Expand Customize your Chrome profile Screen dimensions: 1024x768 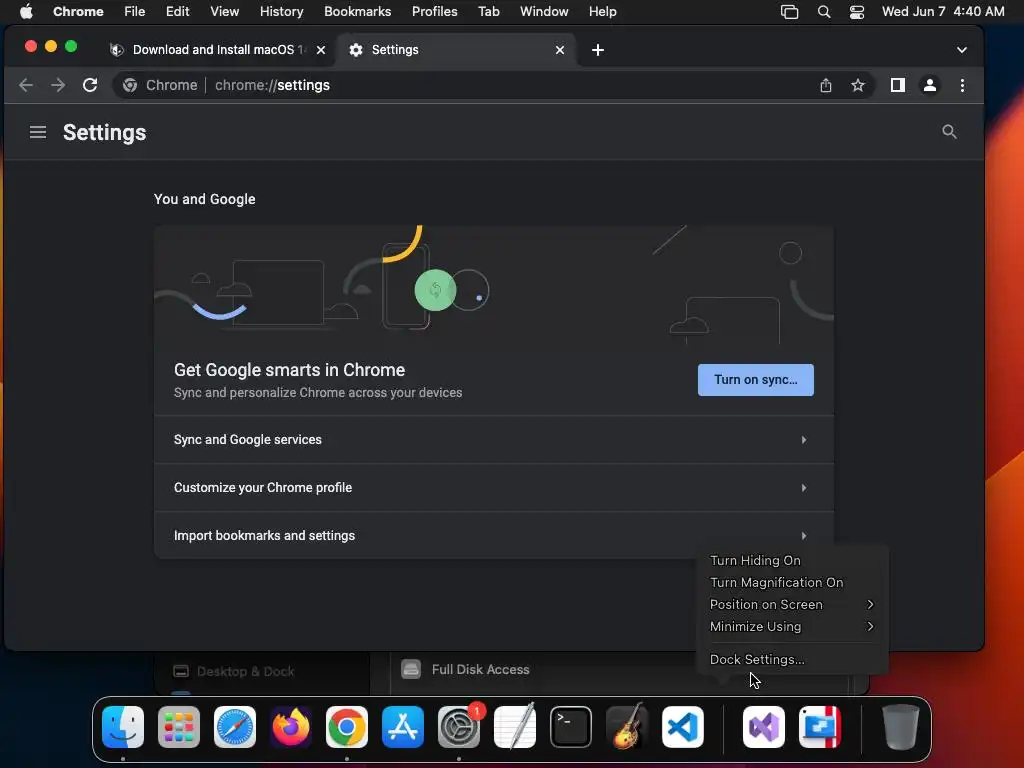tap(494, 488)
